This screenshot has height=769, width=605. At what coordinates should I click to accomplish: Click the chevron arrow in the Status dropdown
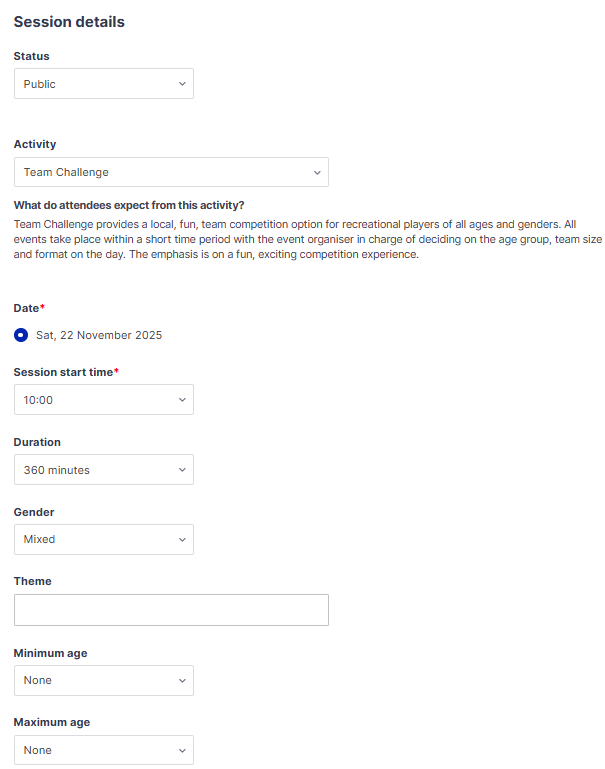(x=182, y=84)
